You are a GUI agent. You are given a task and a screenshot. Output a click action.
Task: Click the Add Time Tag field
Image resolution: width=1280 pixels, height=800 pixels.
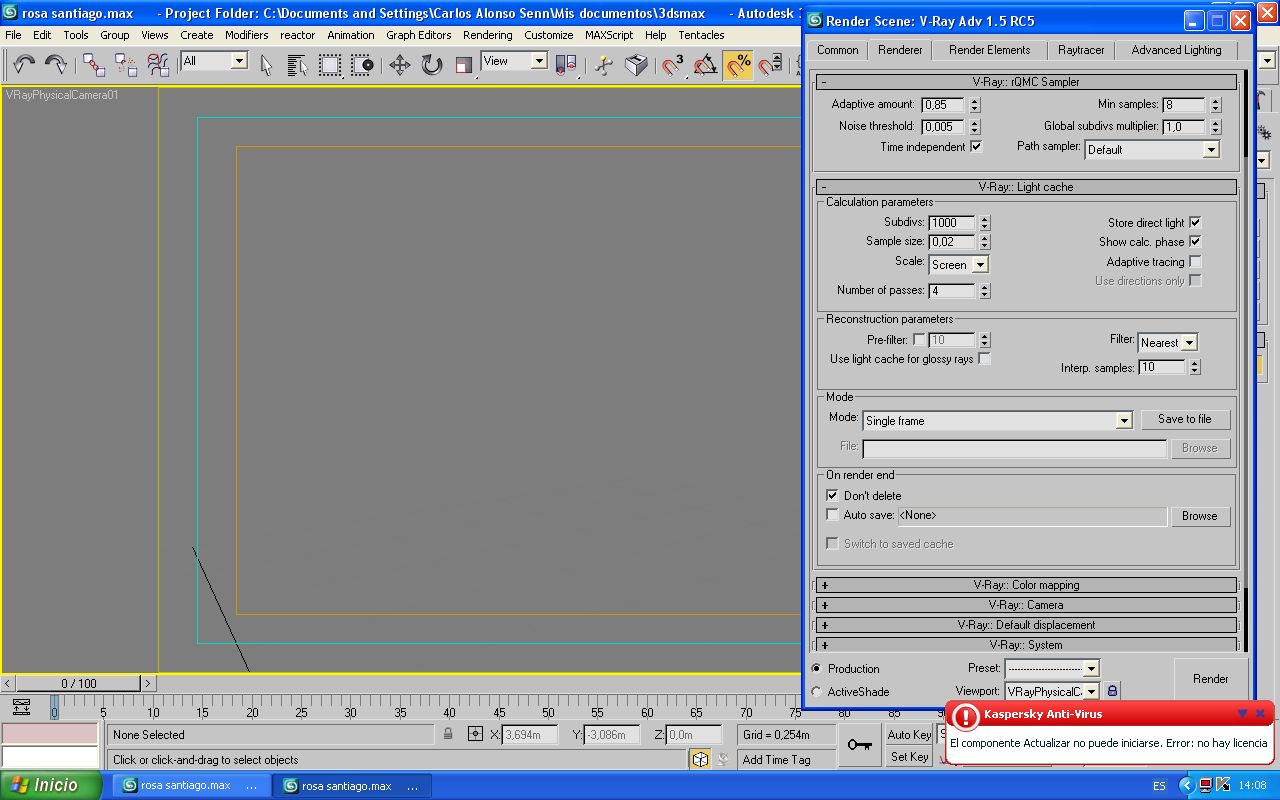coord(787,760)
